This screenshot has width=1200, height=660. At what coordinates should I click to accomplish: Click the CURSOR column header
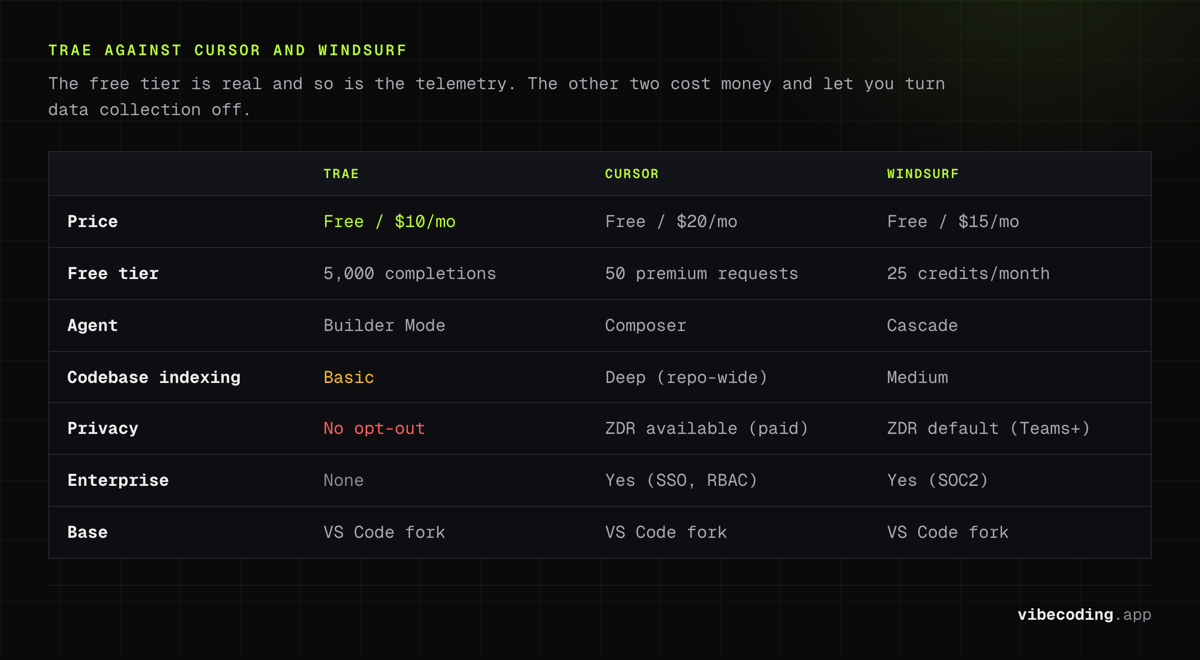coord(632,174)
